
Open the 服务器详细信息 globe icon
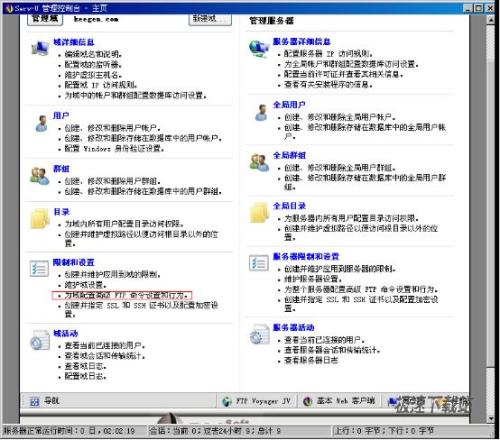point(259,48)
